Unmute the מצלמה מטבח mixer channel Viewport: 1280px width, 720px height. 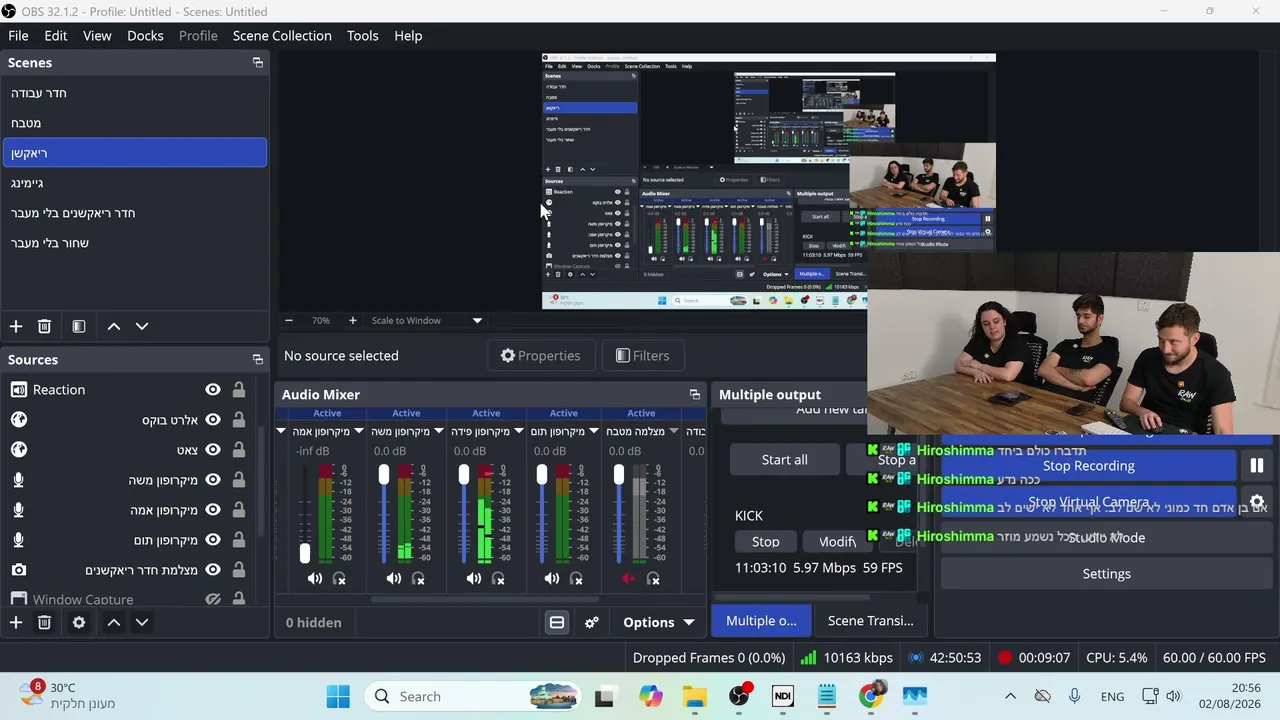coord(629,578)
